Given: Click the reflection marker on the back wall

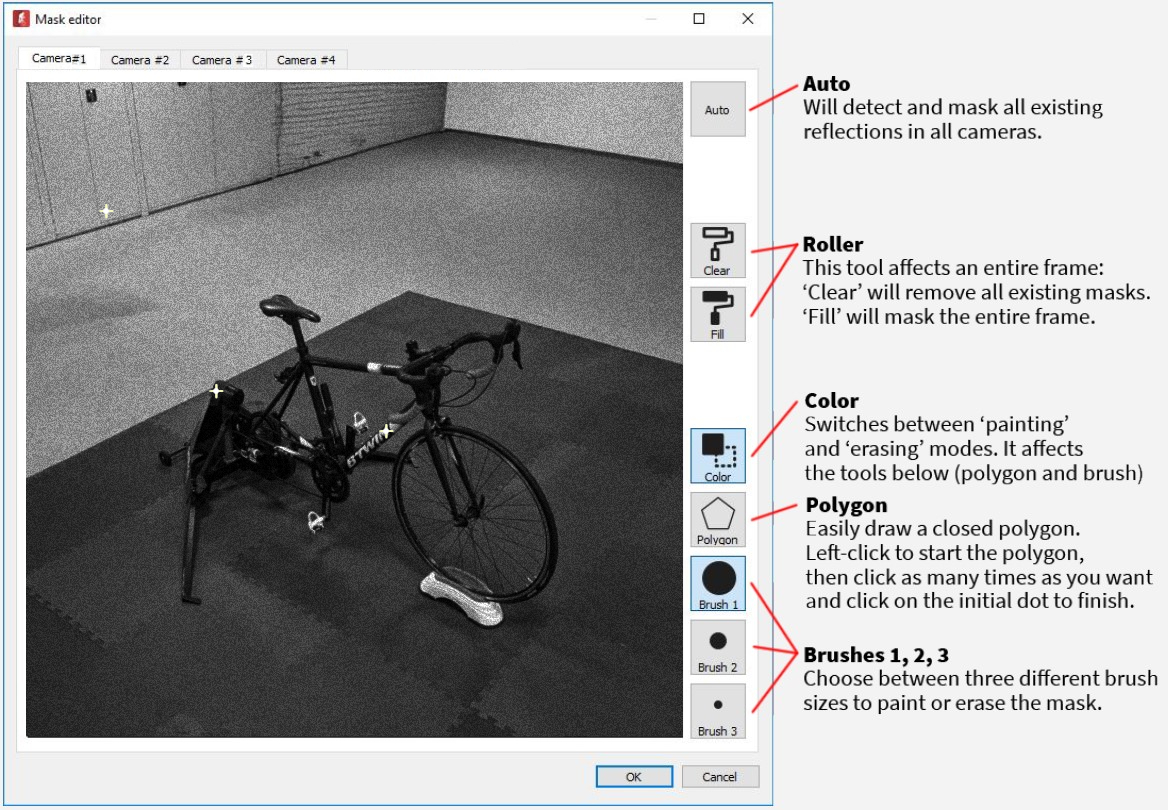Looking at the screenshot, I should pos(107,212).
